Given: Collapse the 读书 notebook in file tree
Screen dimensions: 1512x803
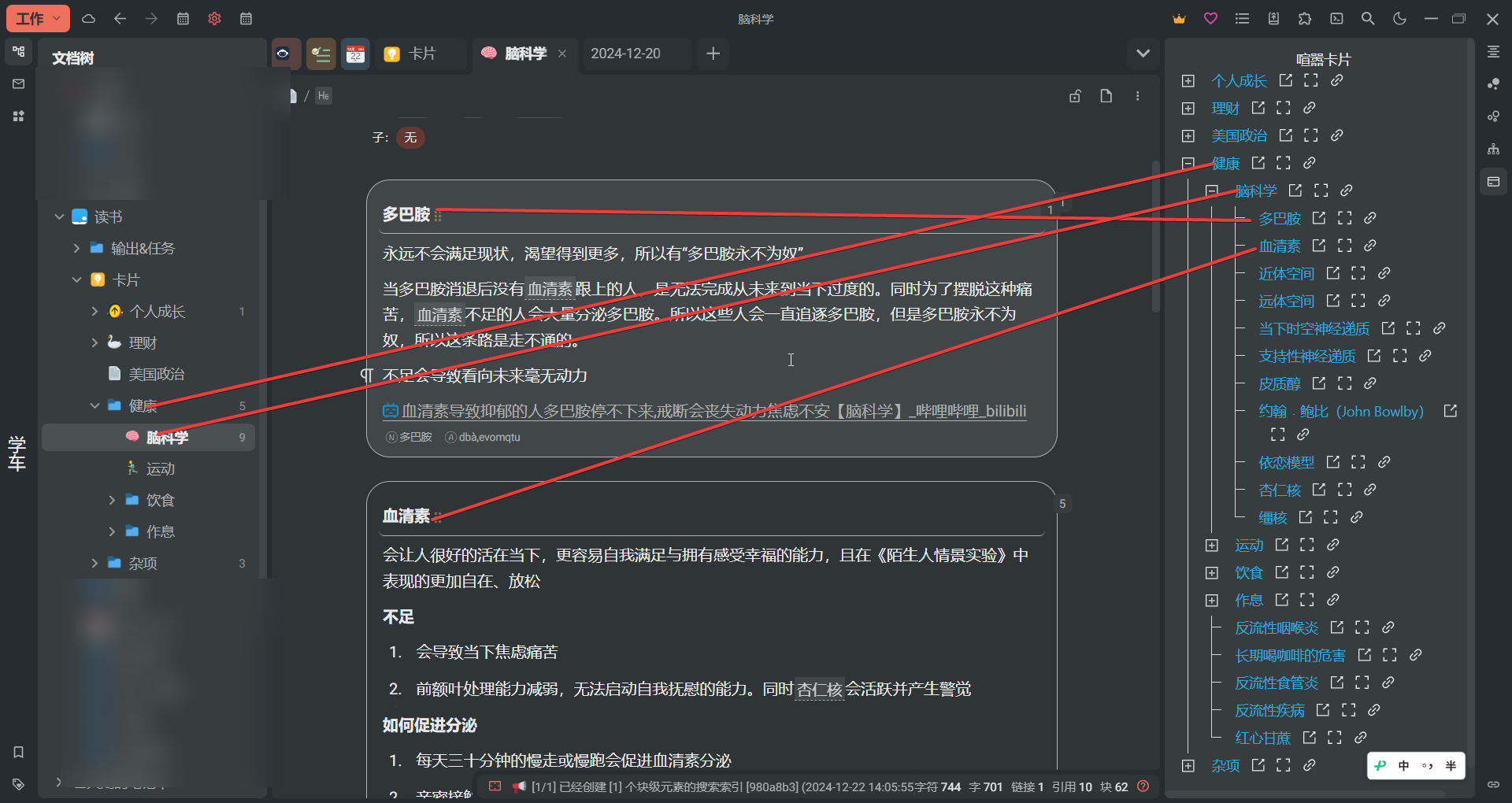Looking at the screenshot, I should pyautogui.click(x=59, y=216).
